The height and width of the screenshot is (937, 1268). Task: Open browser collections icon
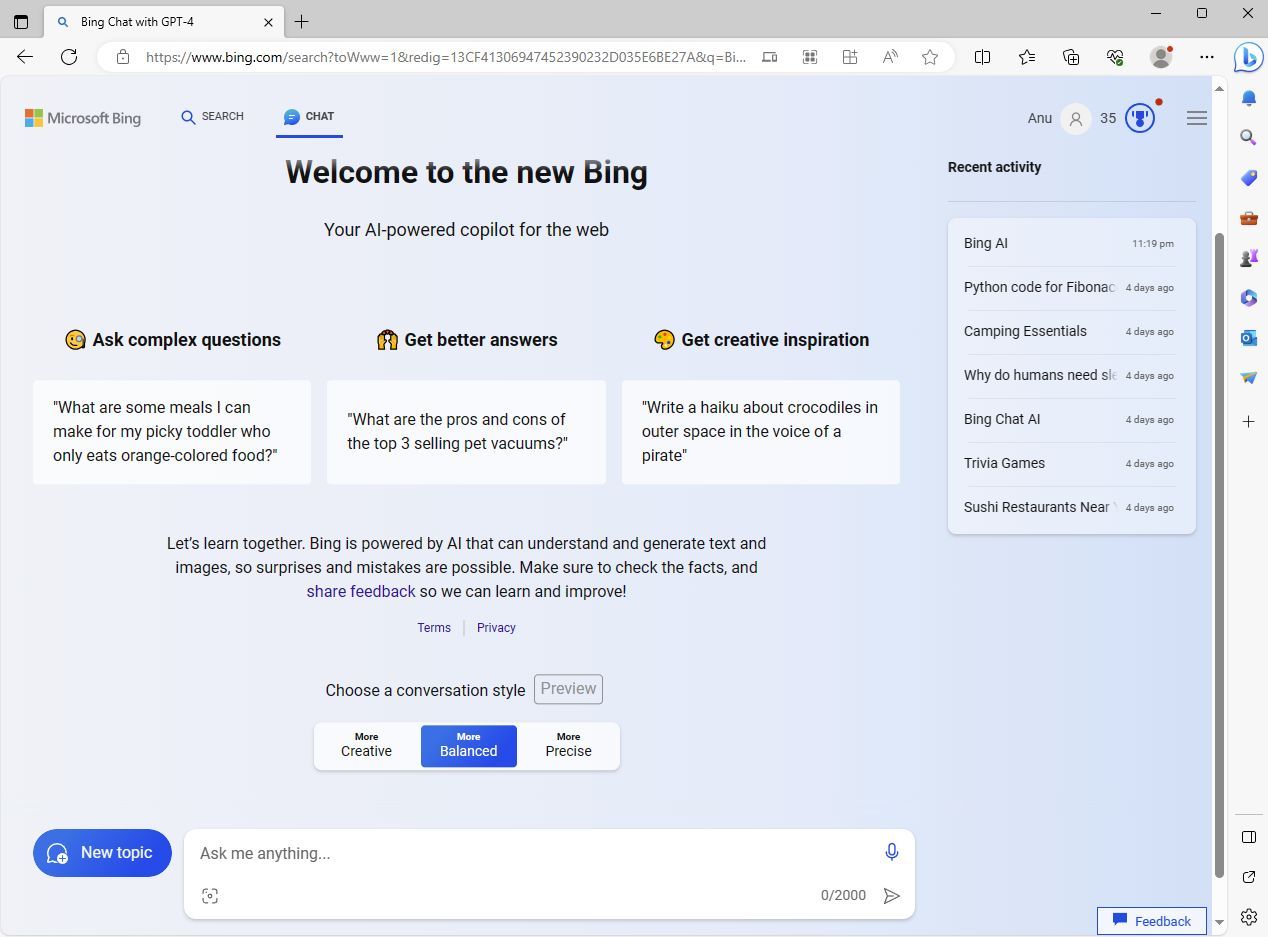click(1071, 57)
